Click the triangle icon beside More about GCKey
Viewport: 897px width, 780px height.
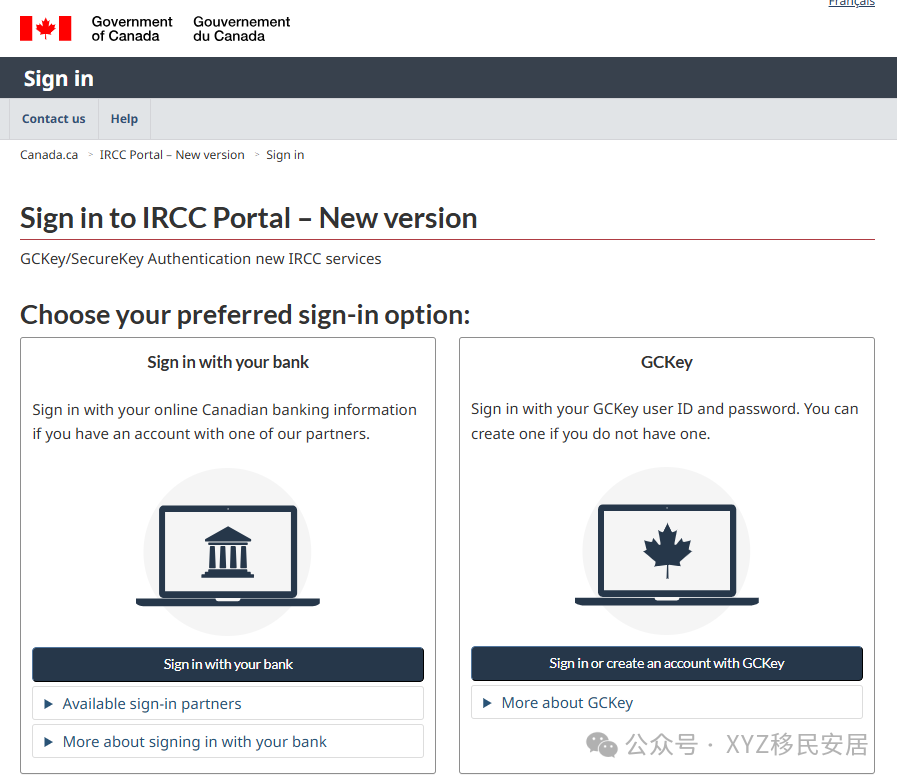487,703
